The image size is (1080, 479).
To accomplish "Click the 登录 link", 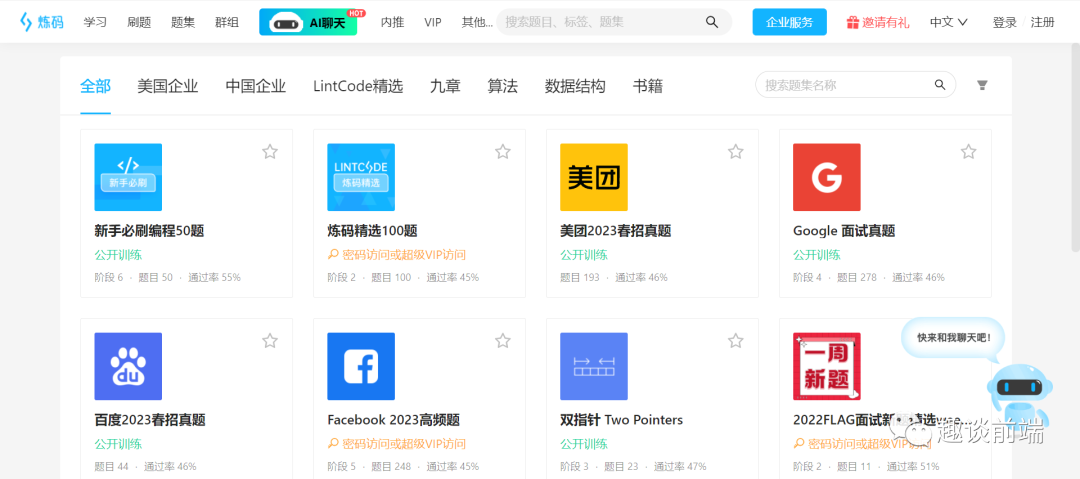I will (1004, 22).
